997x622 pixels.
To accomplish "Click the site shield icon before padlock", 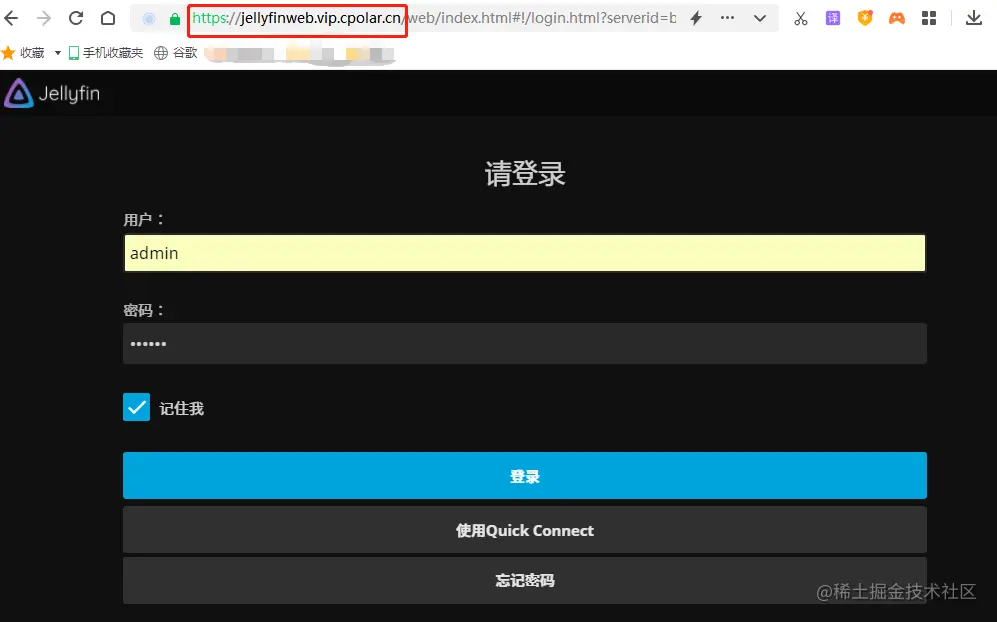I will [149, 19].
